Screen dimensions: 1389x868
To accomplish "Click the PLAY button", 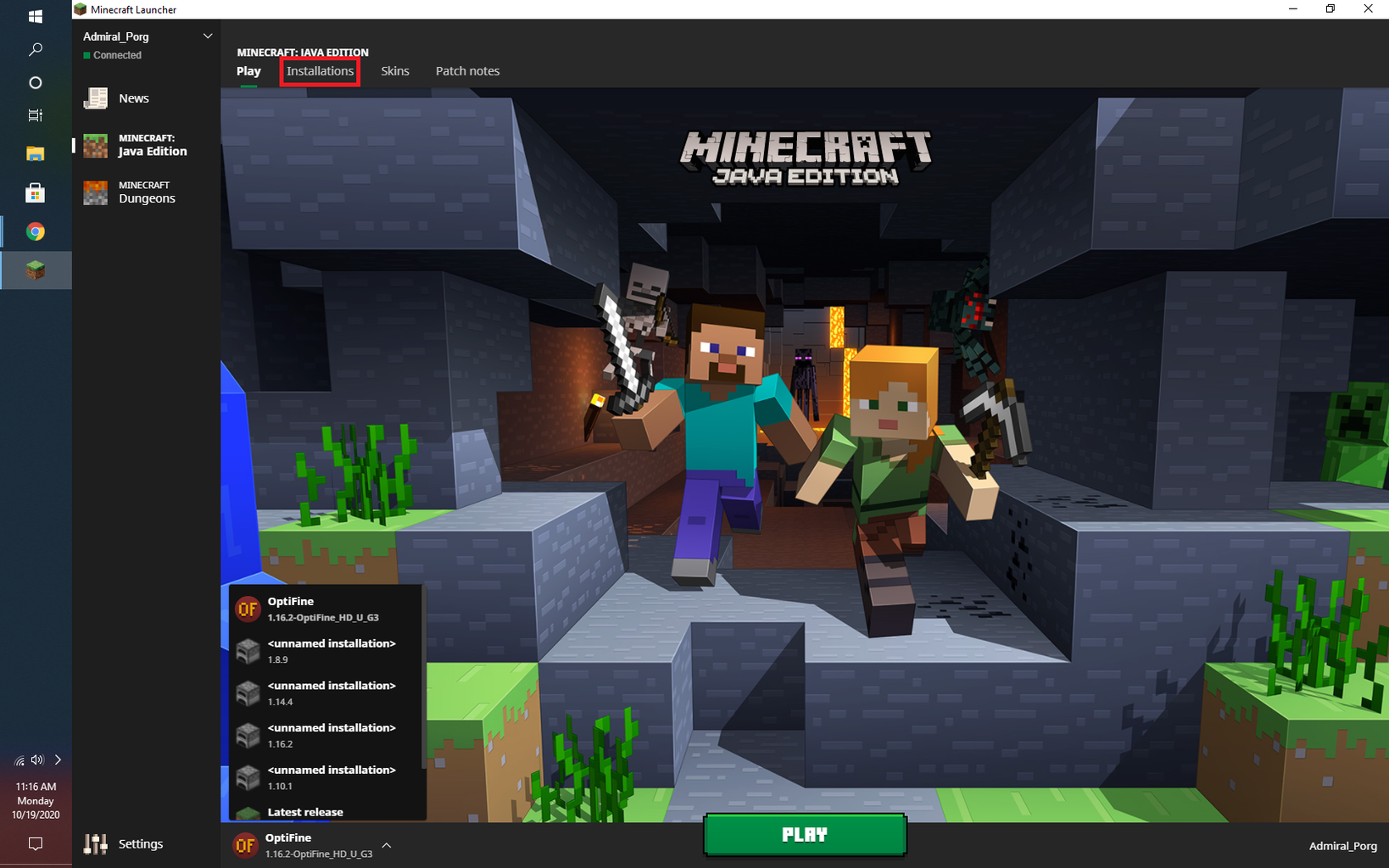I will tap(804, 834).
